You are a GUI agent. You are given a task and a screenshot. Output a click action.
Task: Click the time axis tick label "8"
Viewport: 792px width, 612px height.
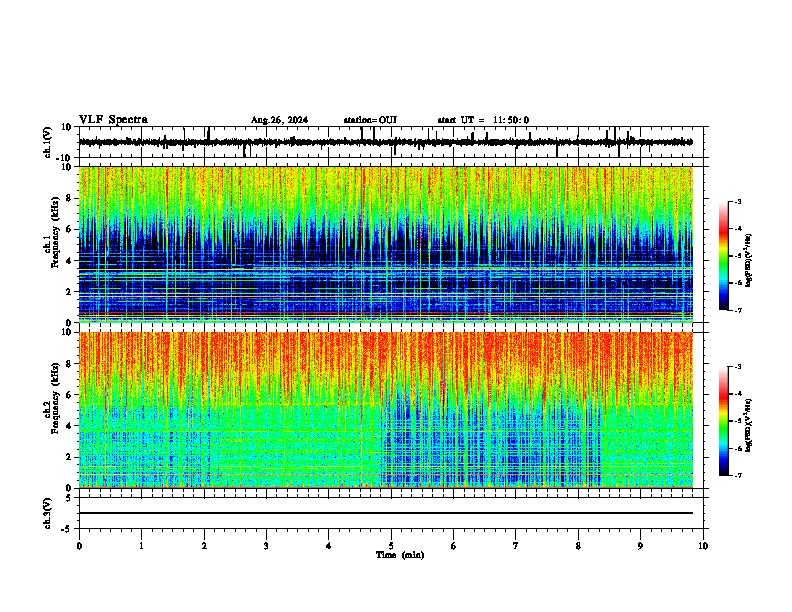[x=578, y=546]
